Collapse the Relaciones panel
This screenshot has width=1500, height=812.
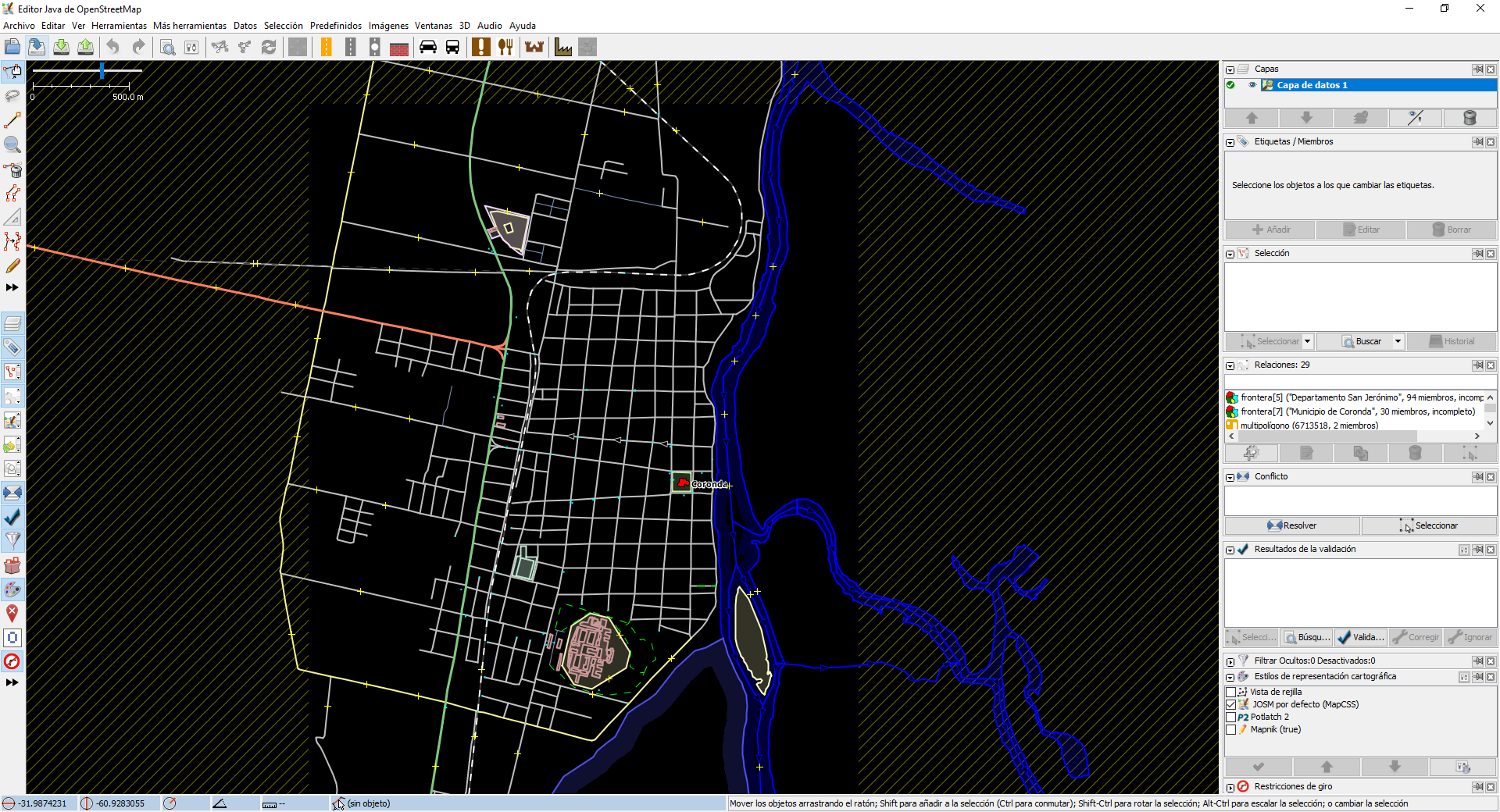click(x=1230, y=365)
